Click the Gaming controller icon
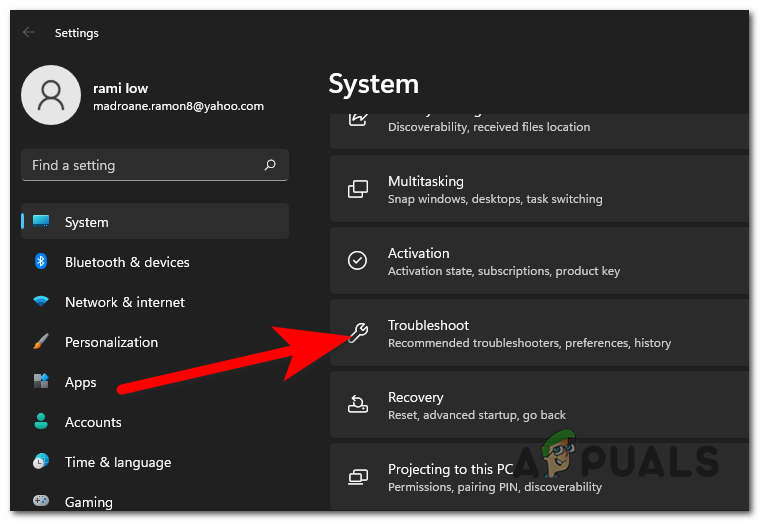The image size is (760, 522). click(x=41, y=500)
